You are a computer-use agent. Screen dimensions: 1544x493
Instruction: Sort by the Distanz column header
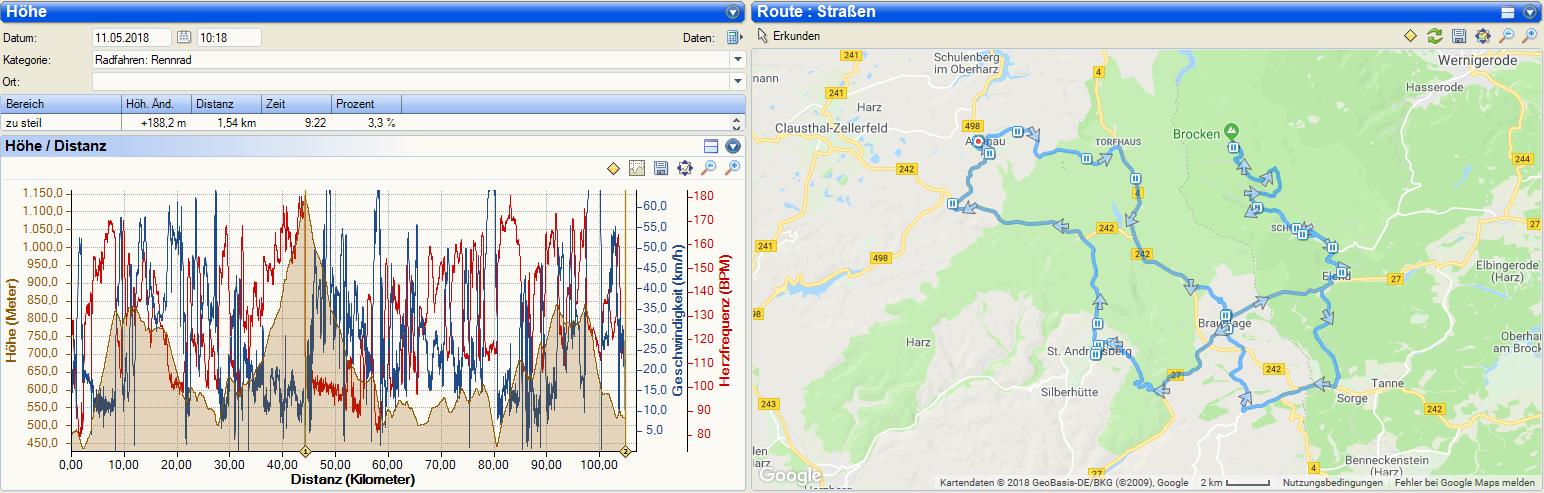226,104
